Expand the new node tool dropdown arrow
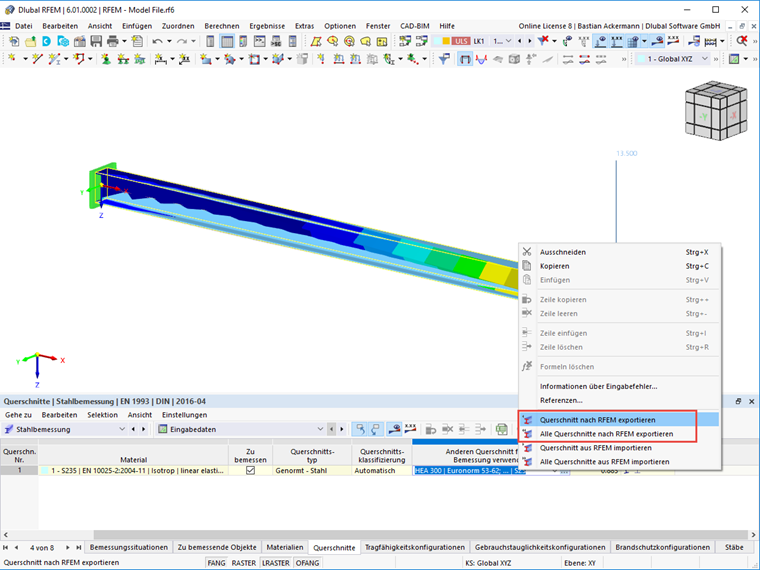This screenshot has width=760, height=570. [25, 59]
